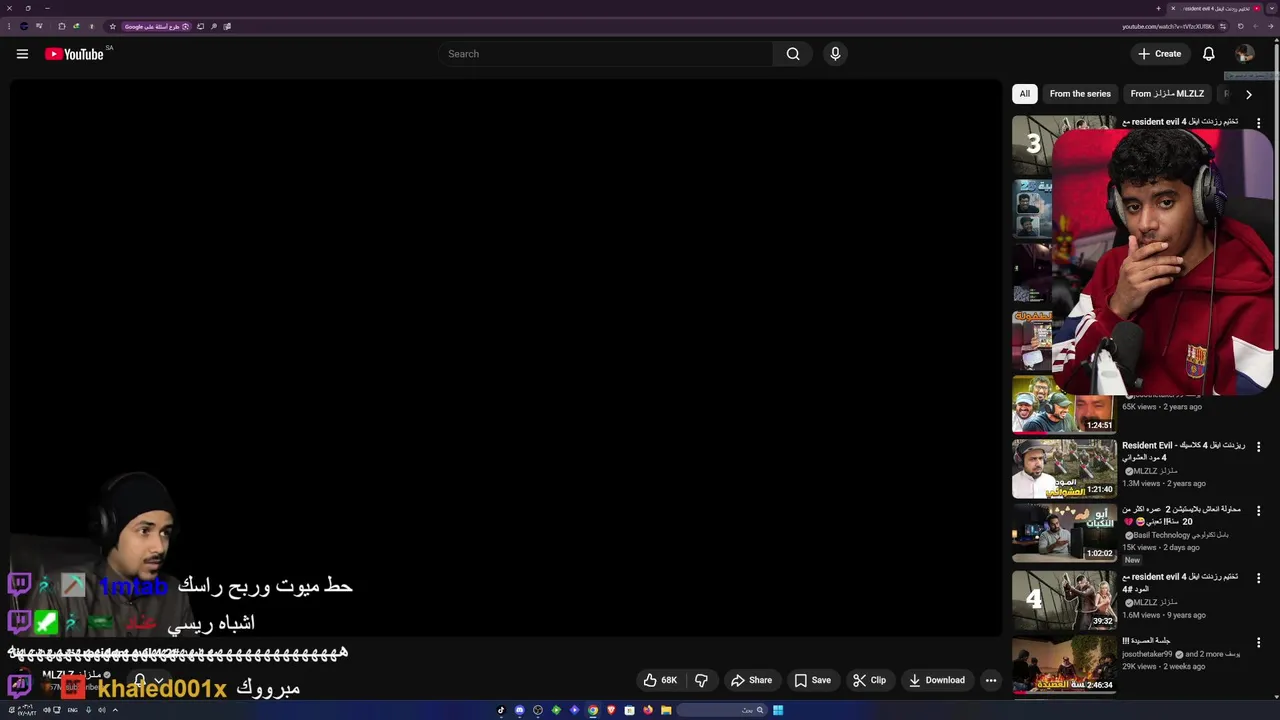The height and width of the screenshot is (720, 1280).
Task: Open the browser tab search dropdown
Action: pyautogui.click(x=1271, y=8)
